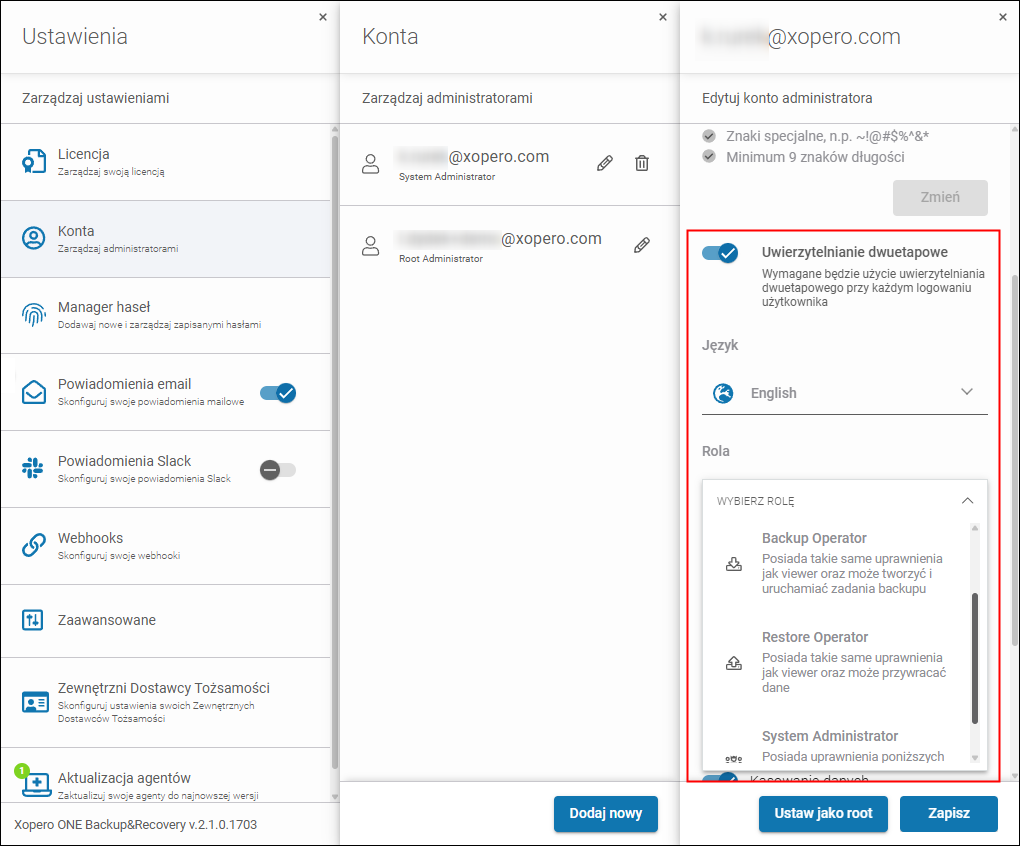Click the Slack logo icon
Image resolution: width=1020 pixels, height=846 pixels.
coord(34,469)
